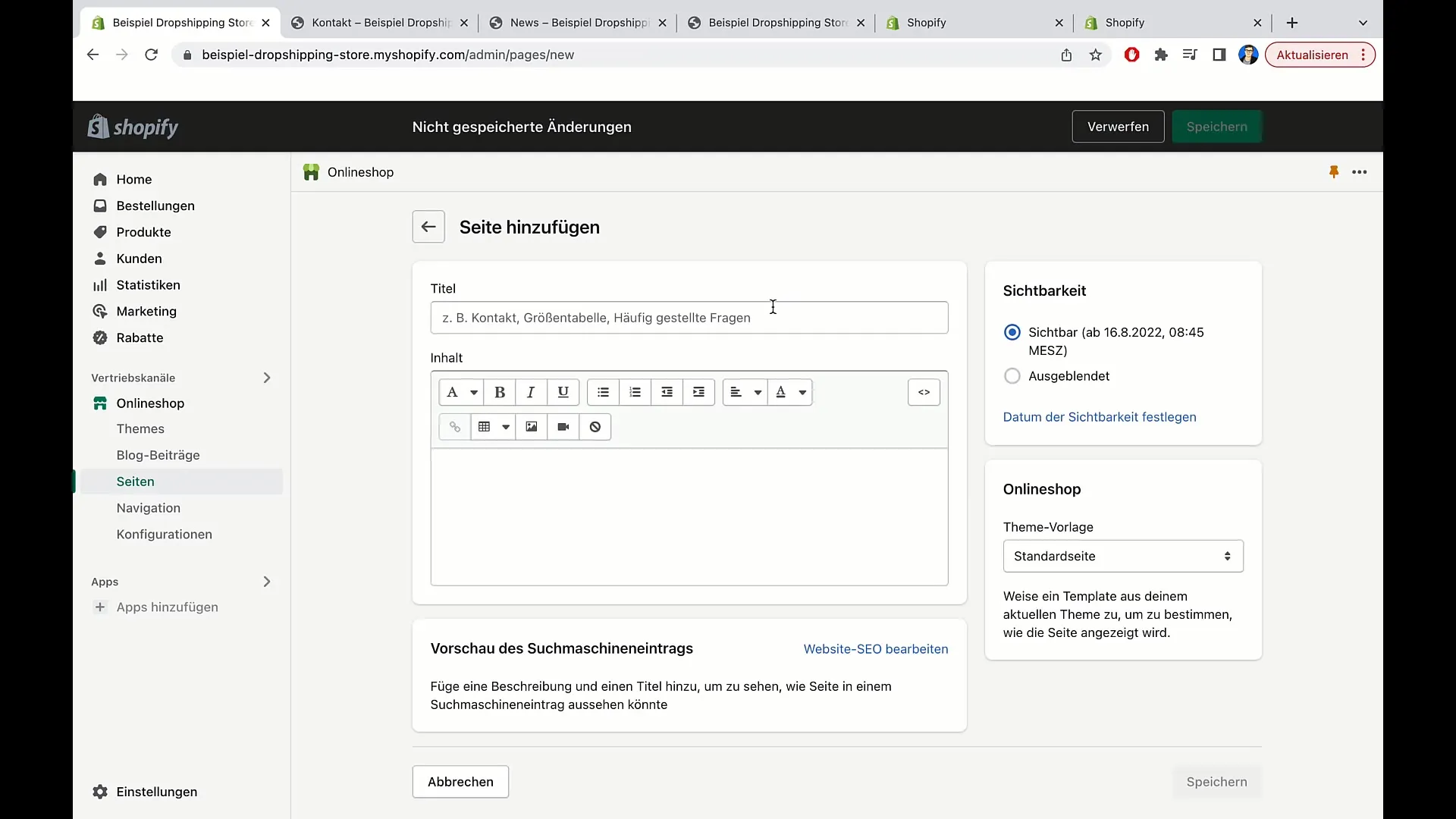This screenshot has height=819, width=1456.
Task: Open a new browser tab
Action: tap(1292, 23)
